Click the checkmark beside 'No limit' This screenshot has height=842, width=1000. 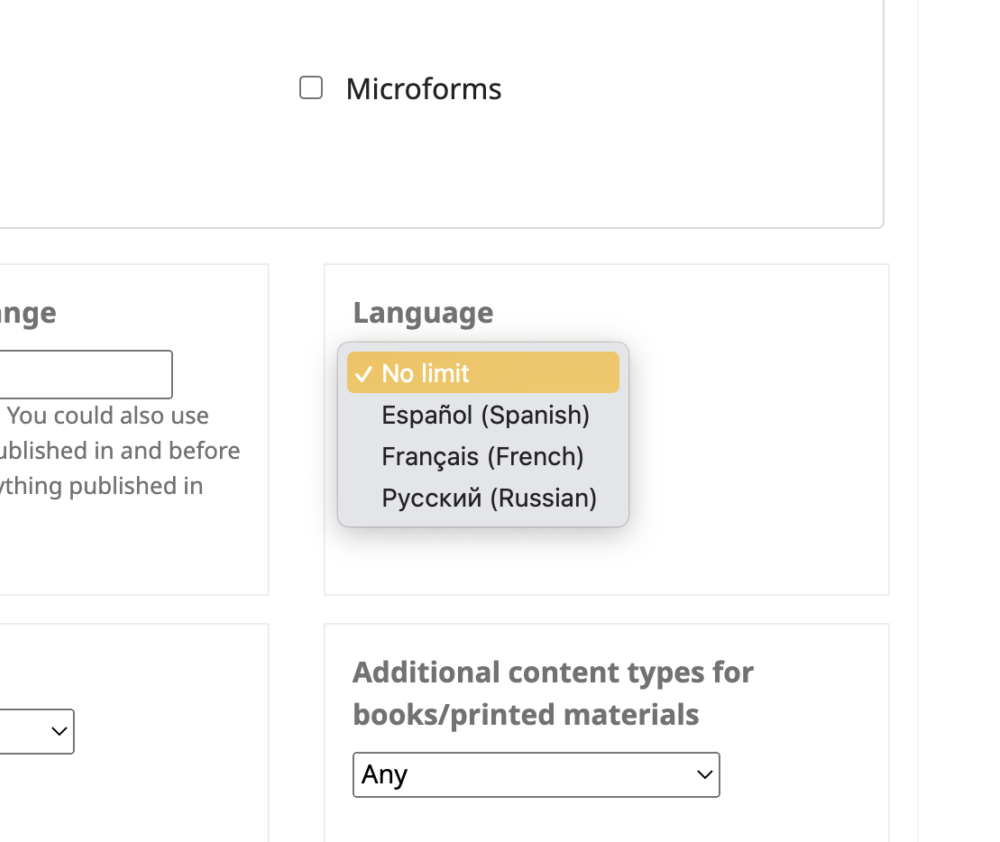click(x=363, y=374)
